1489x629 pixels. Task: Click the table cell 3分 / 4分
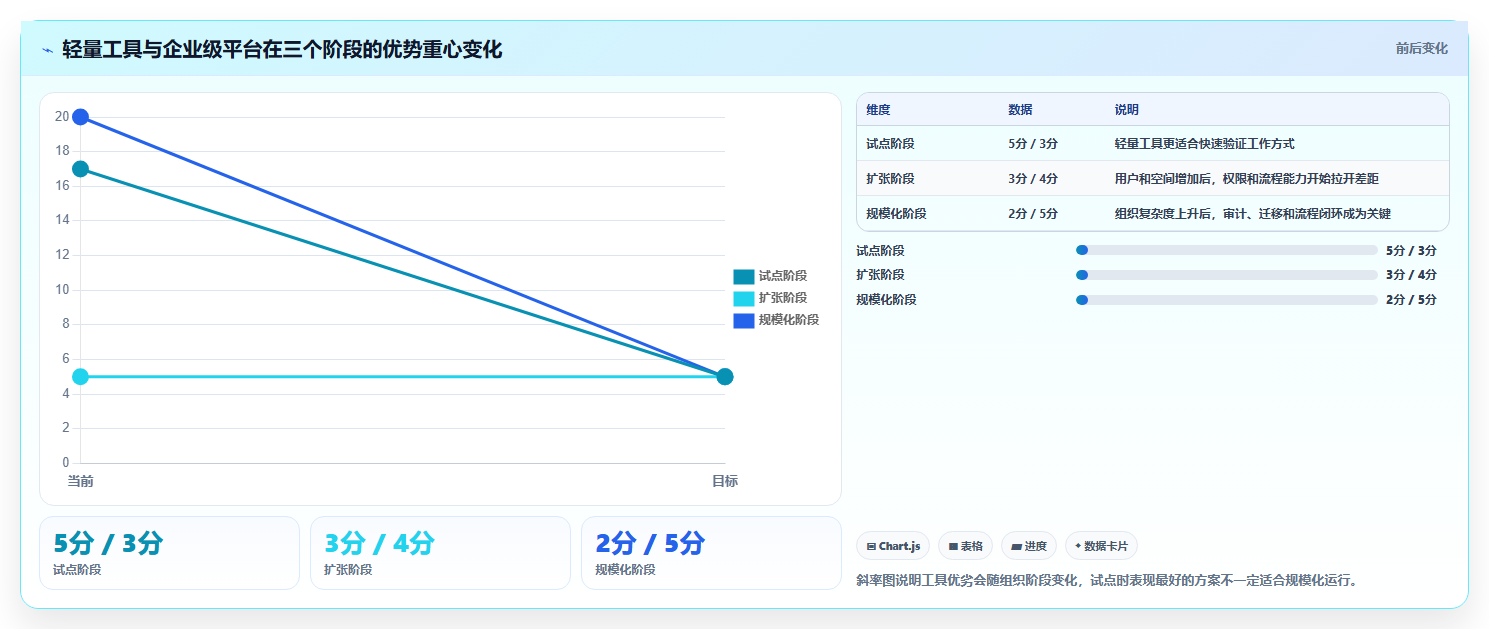click(x=1033, y=179)
